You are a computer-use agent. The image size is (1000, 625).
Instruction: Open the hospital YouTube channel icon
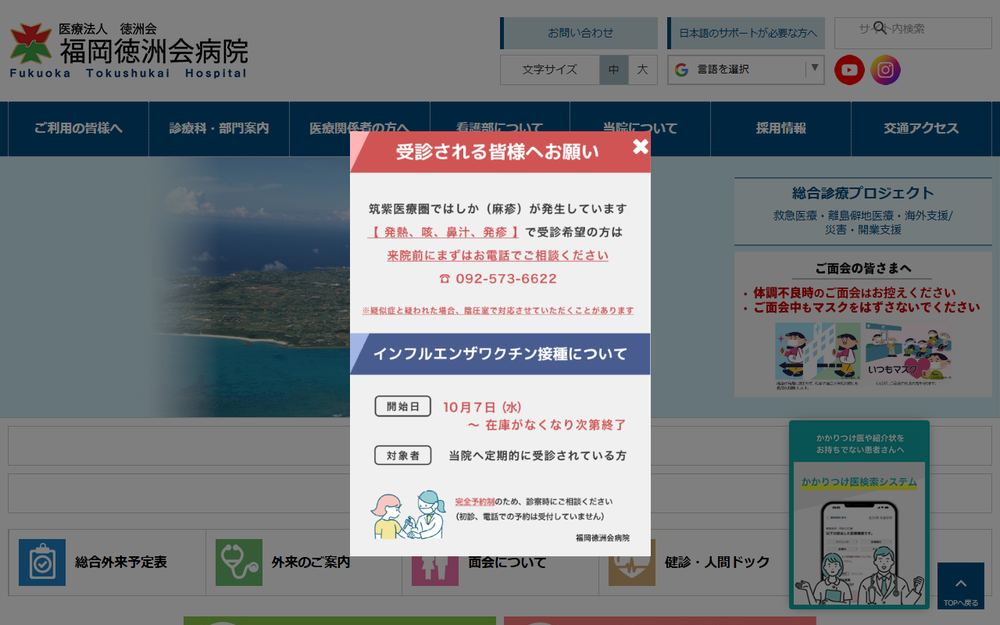pyautogui.click(x=849, y=70)
